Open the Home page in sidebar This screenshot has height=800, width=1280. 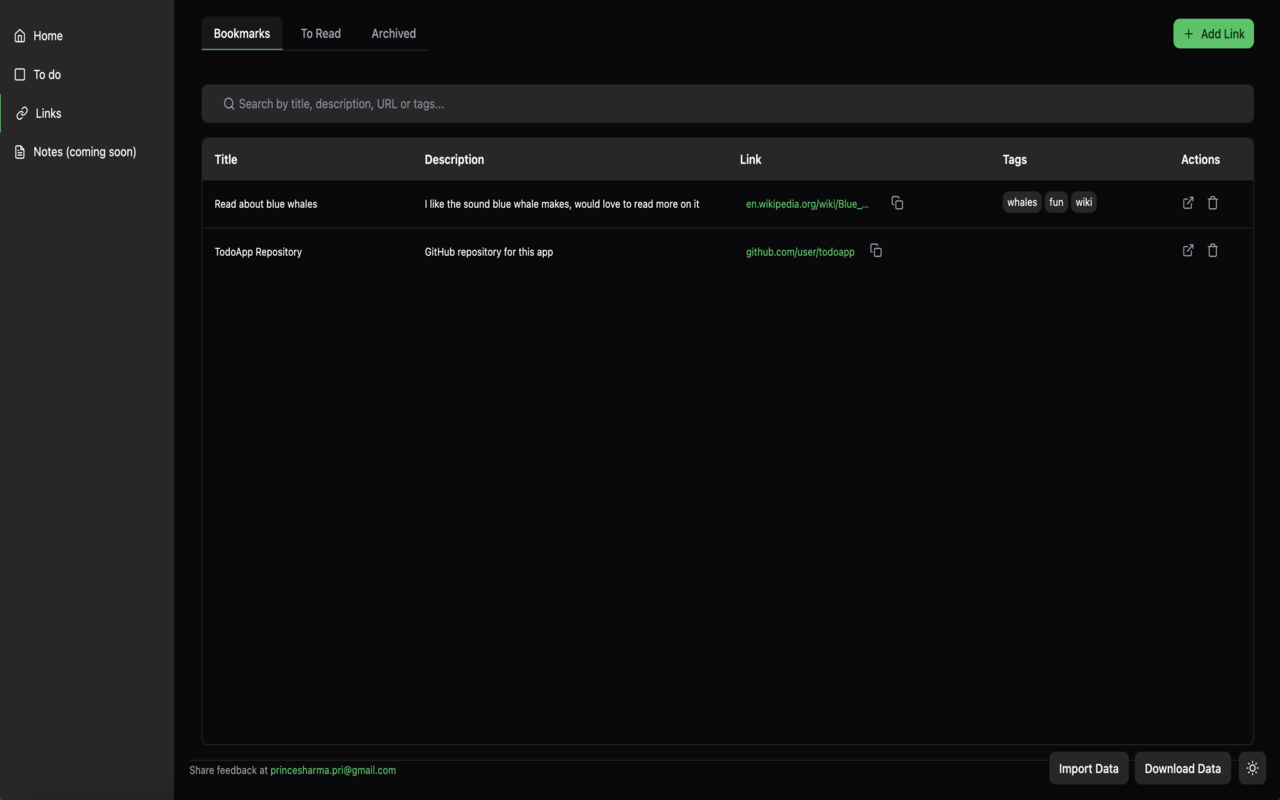pos(87,36)
